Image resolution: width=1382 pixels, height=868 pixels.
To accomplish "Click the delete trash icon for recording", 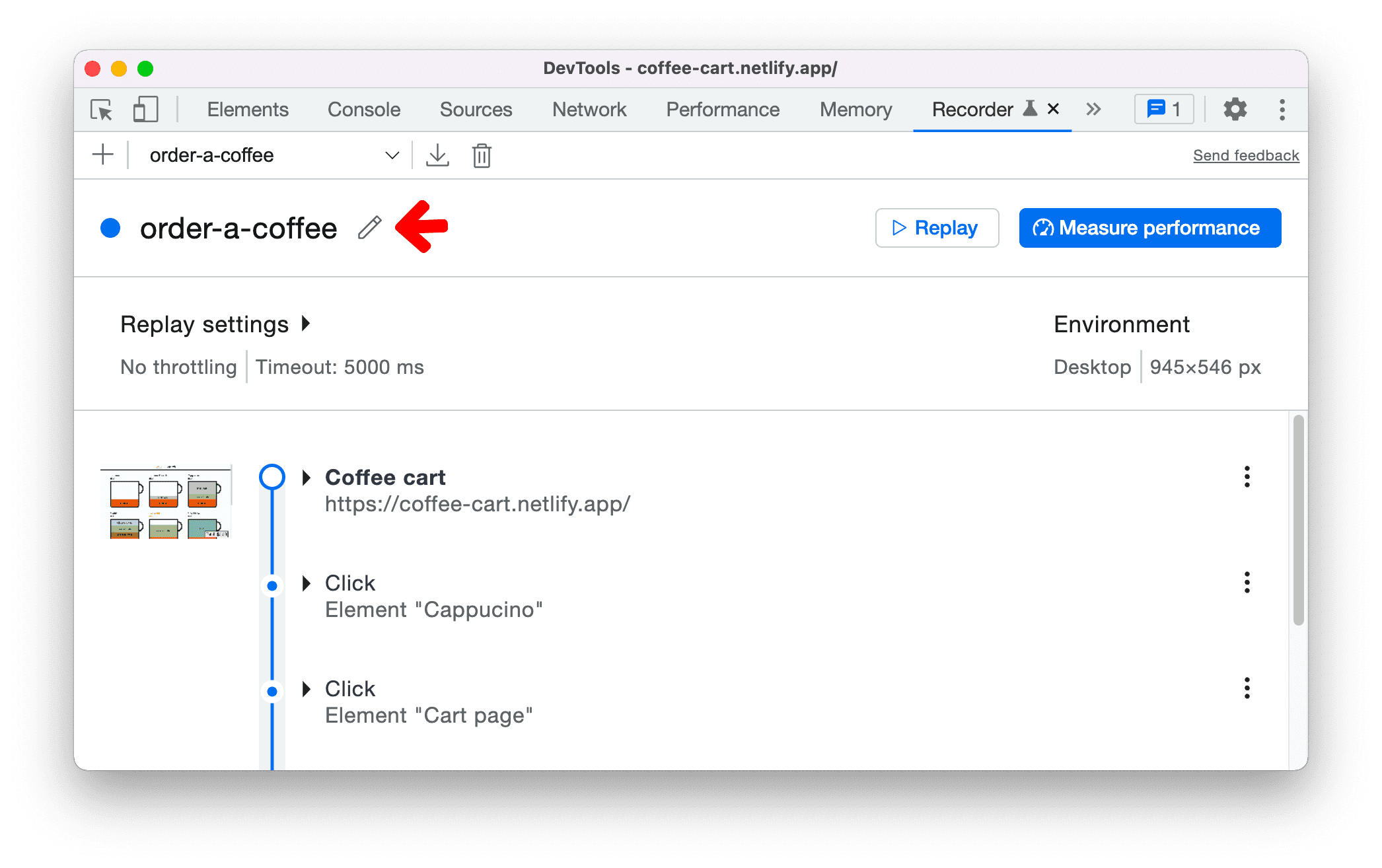I will click(x=481, y=155).
